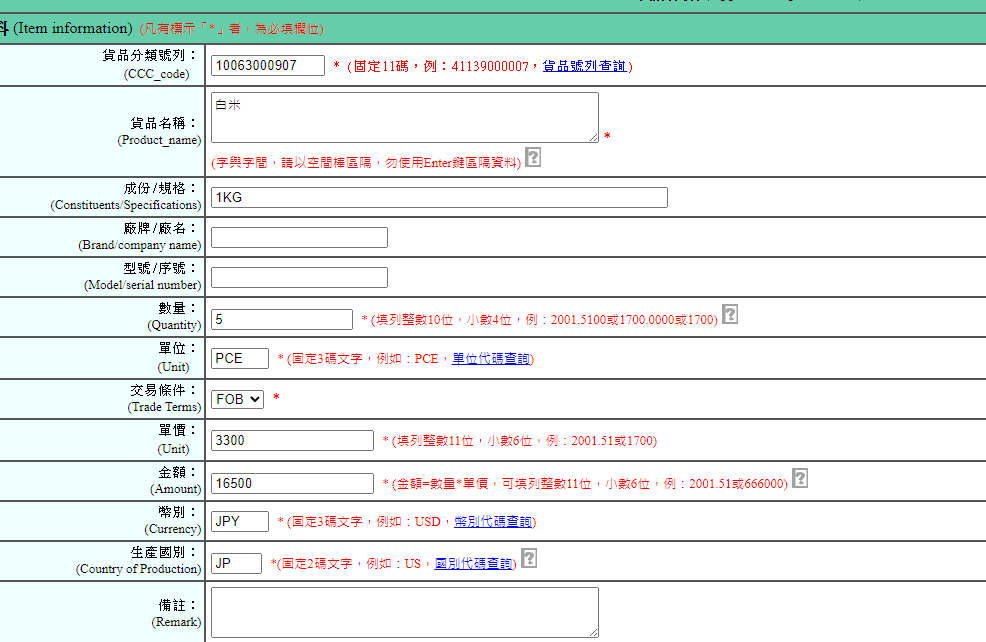Click the Country of Production field showing JP
Viewport: 986px width, 642px height.
(236, 563)
